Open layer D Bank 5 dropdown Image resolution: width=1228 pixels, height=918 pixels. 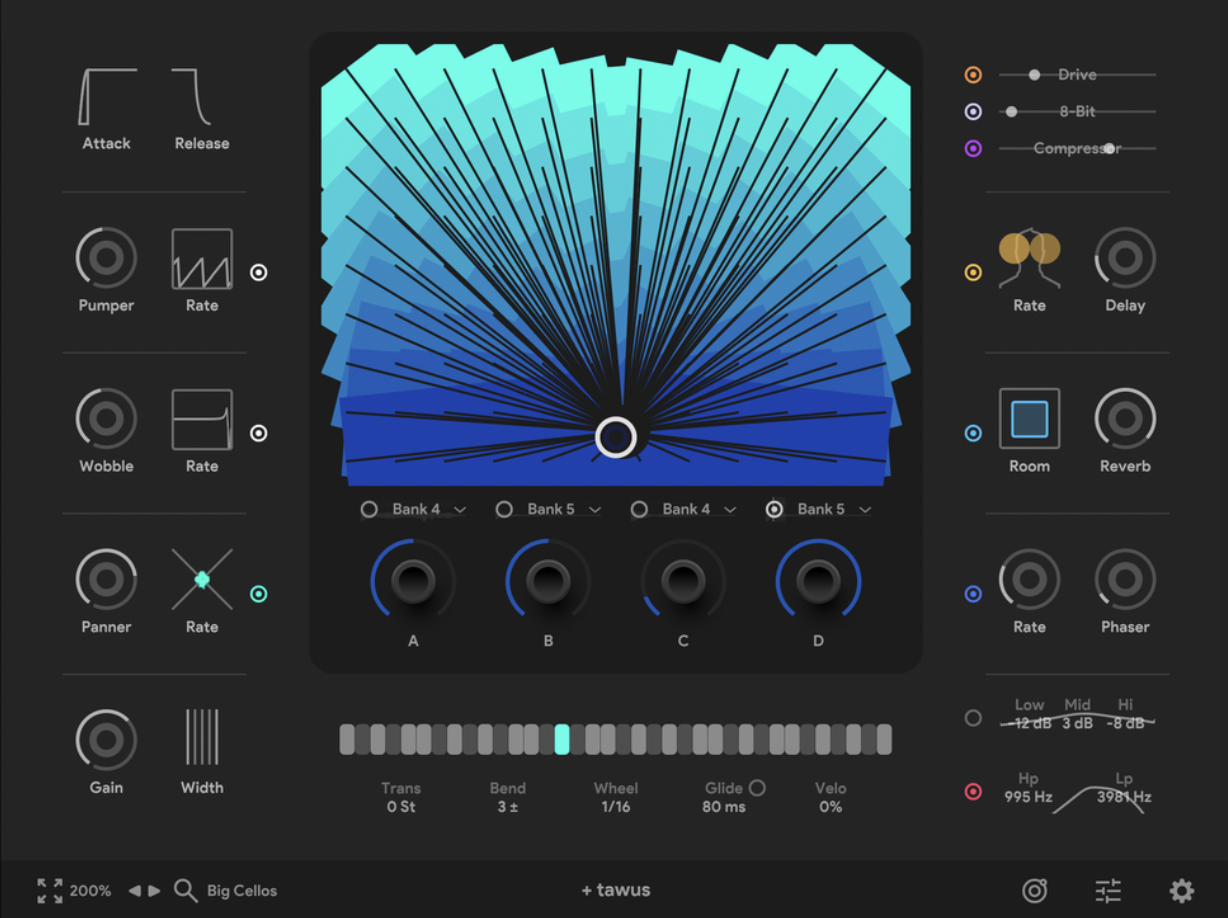point(834,509)
